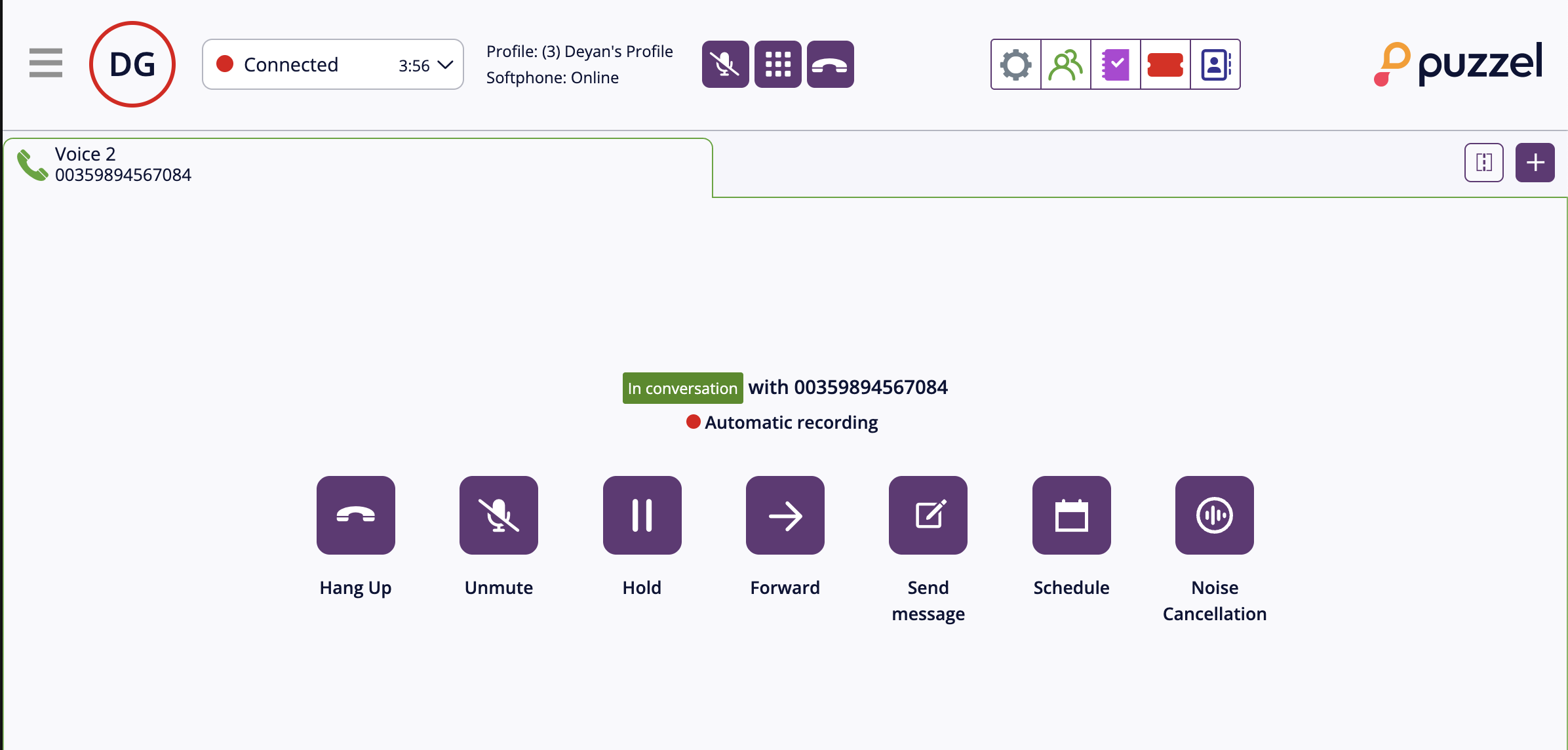Screen dimensions: 1568x750
Task: Select the red ticket icon
Action: 1165,64
